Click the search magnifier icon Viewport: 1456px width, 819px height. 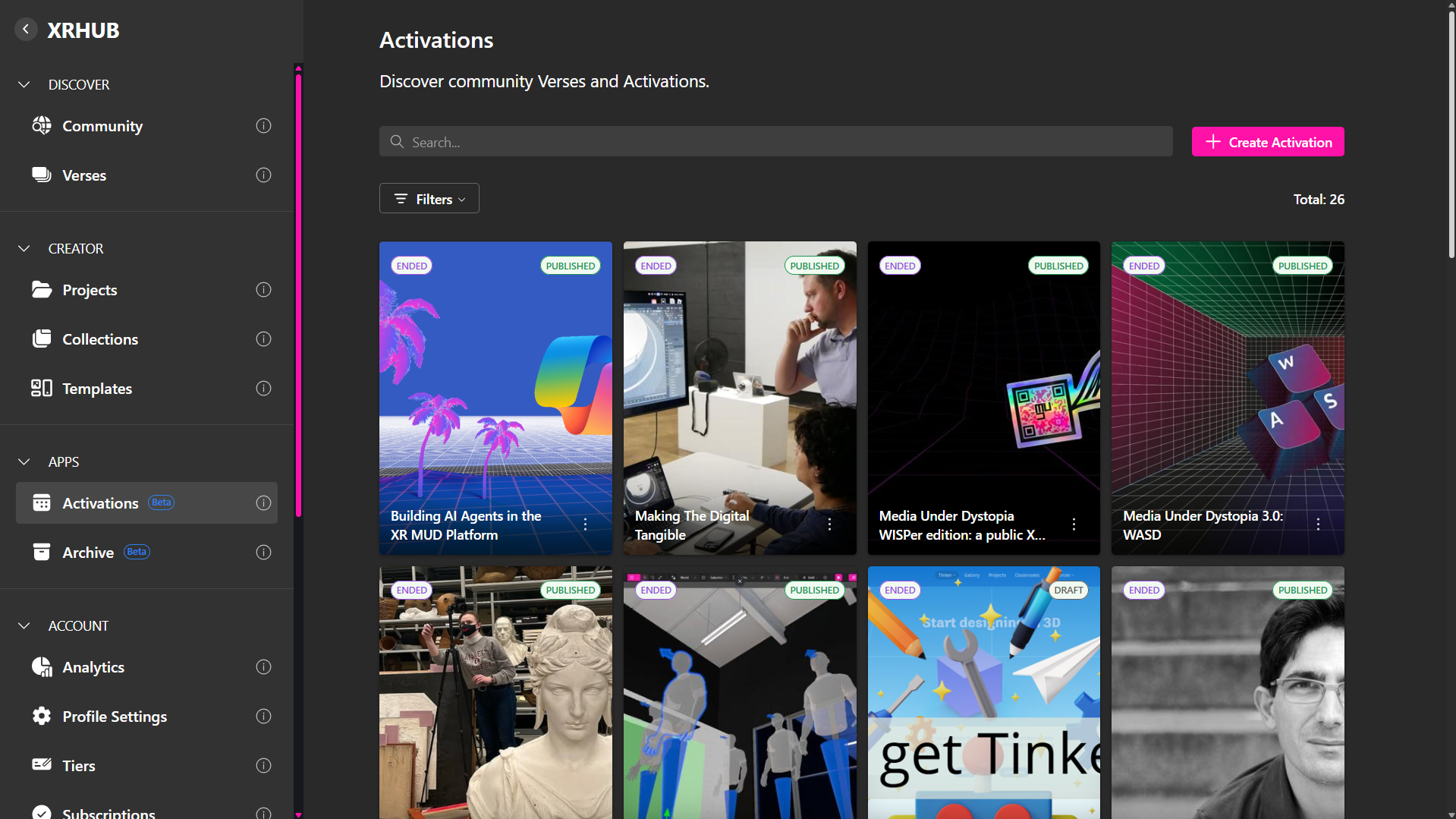tap(397, 142)
